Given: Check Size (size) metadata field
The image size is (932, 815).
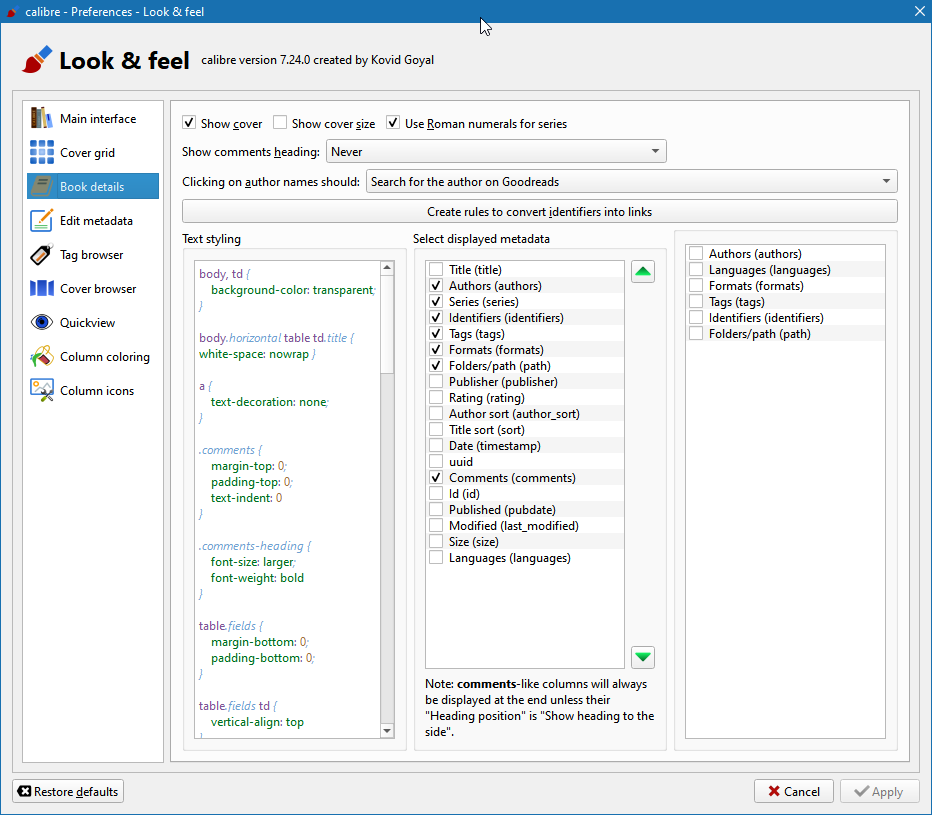Looking at the screenshot, I should coord(436,542).
